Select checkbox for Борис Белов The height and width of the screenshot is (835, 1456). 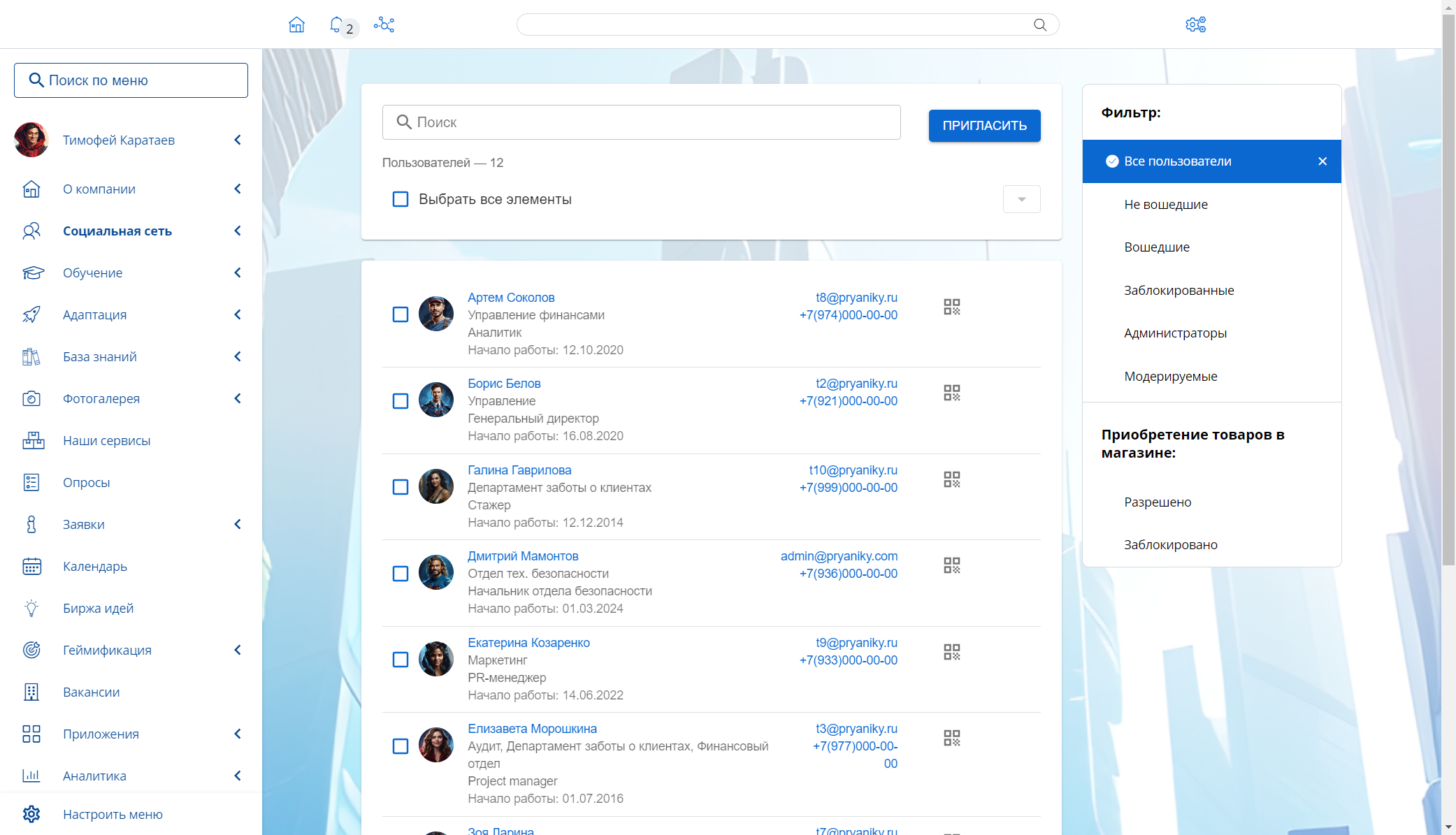coord(401,401)
